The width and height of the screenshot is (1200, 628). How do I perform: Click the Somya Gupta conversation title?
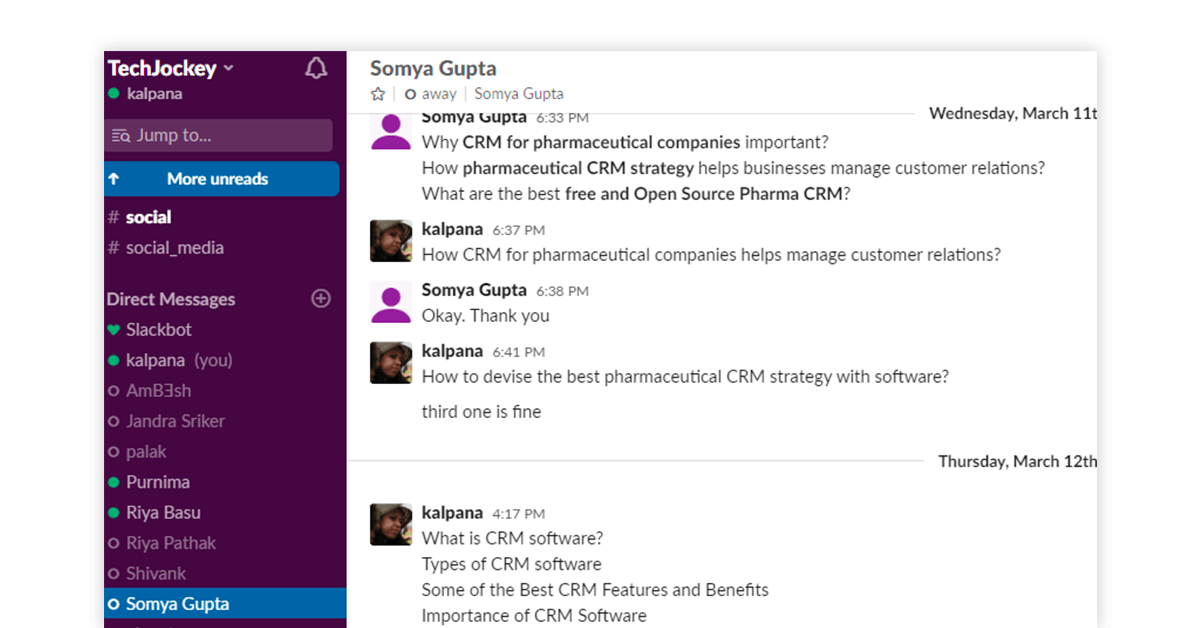[x=433, y=68]
